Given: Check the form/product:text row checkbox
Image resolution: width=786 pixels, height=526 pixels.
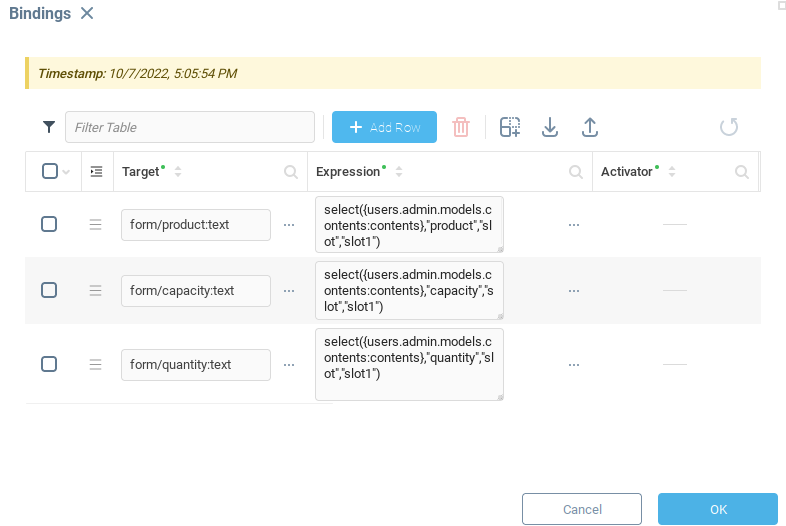Looking at the screenshot, I should 49,225.
